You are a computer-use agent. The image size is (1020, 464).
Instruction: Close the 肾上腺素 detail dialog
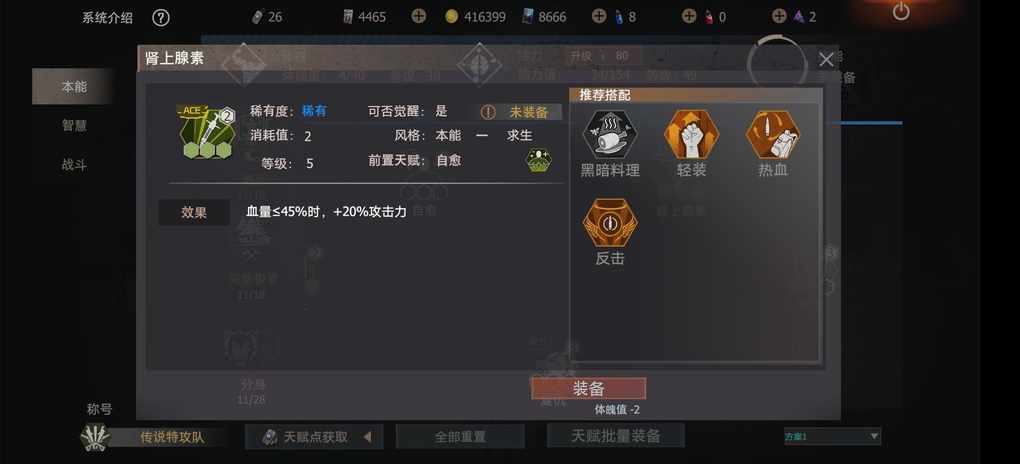[826, 60]
